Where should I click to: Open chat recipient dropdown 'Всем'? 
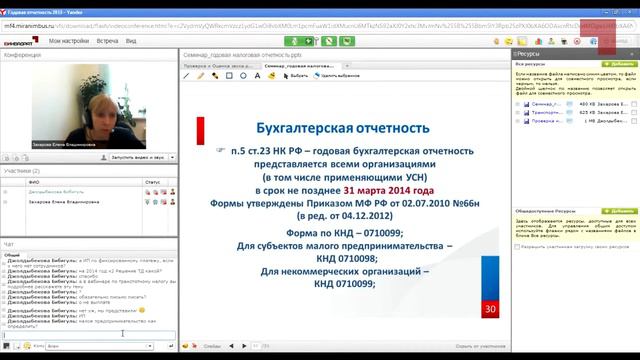[x=99, y=346]
